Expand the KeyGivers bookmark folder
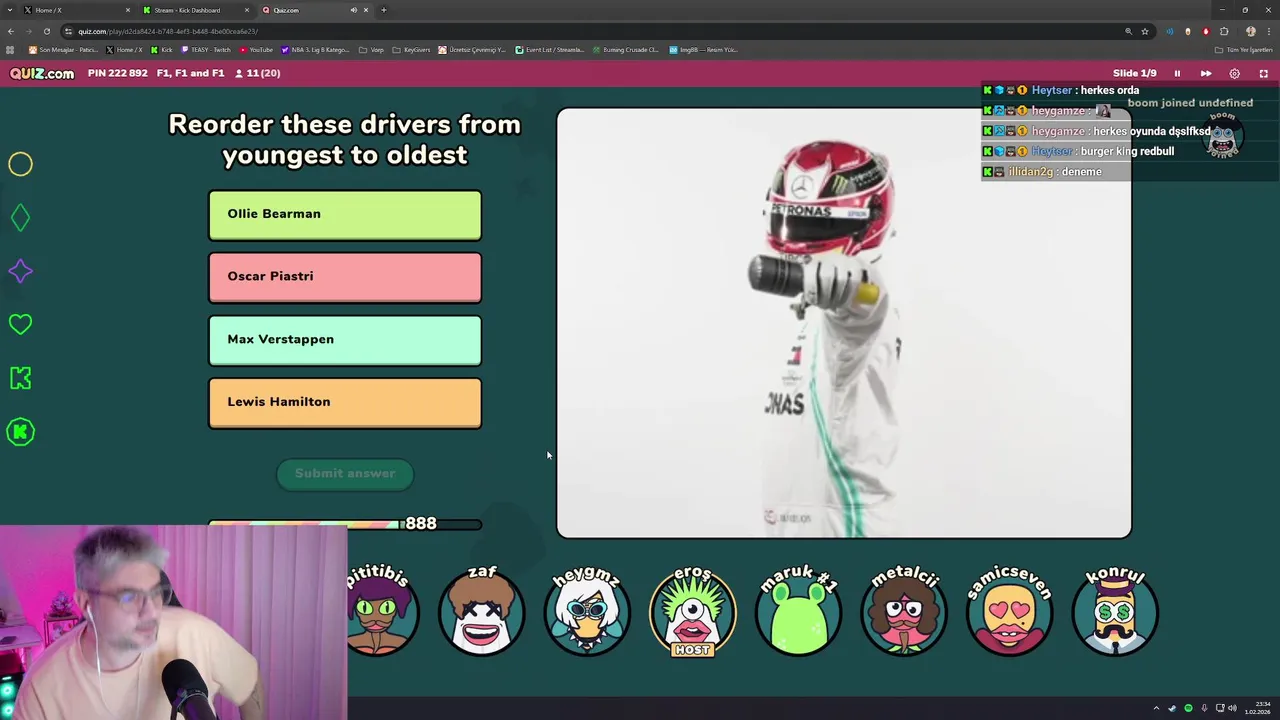This screenshot has height=720, width=1280. coord(411,49)
